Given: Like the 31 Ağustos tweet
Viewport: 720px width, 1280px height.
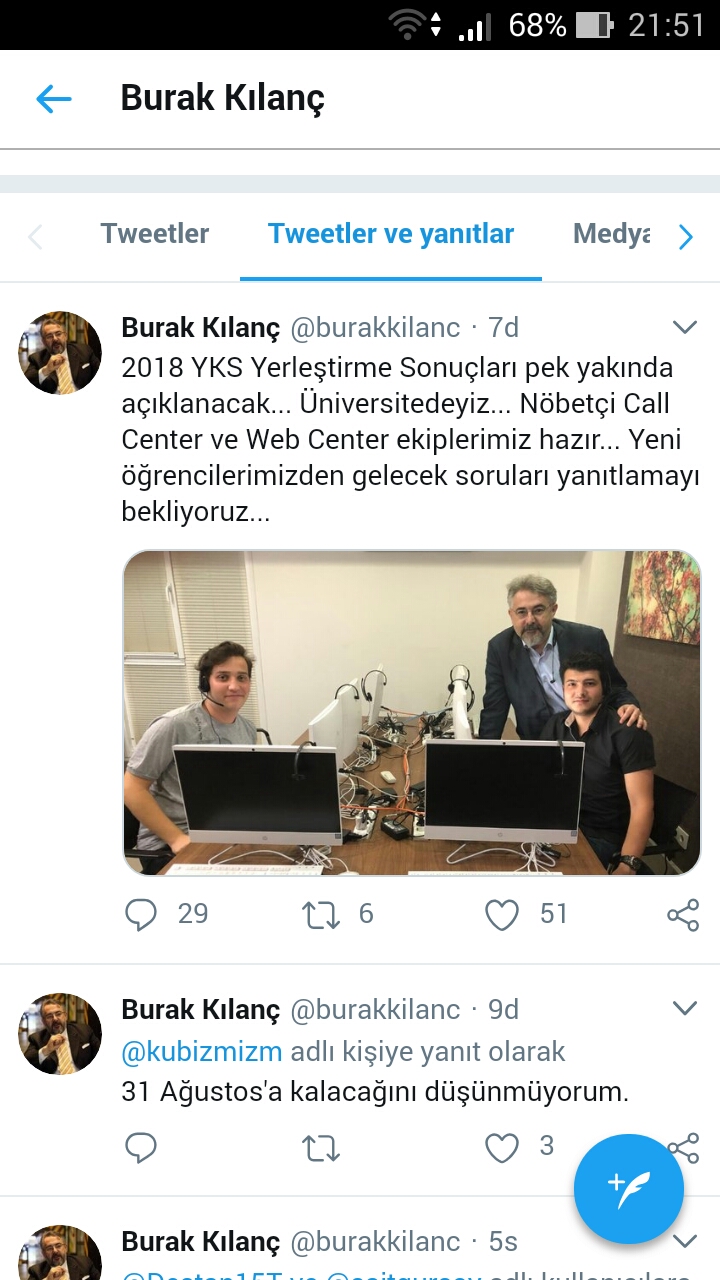Looking at the screenshot, I should [502, 1147].
